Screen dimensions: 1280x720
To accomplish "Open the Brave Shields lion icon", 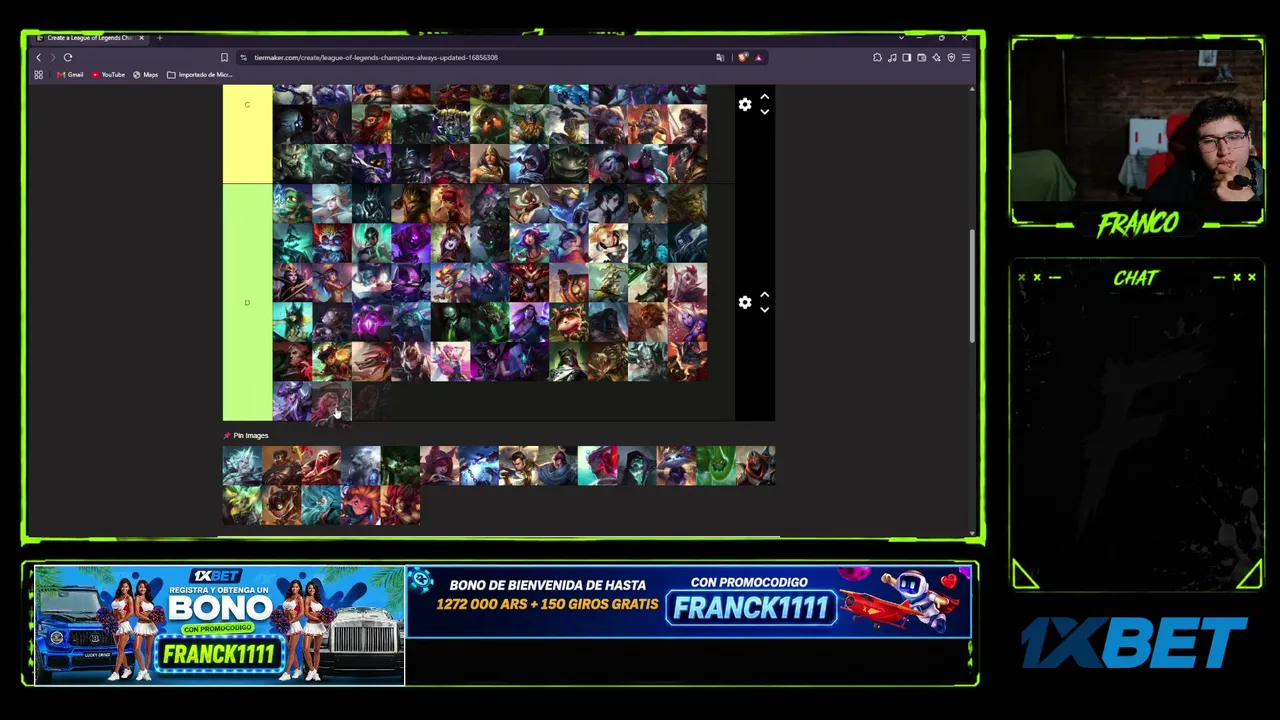I will [743, 57].
